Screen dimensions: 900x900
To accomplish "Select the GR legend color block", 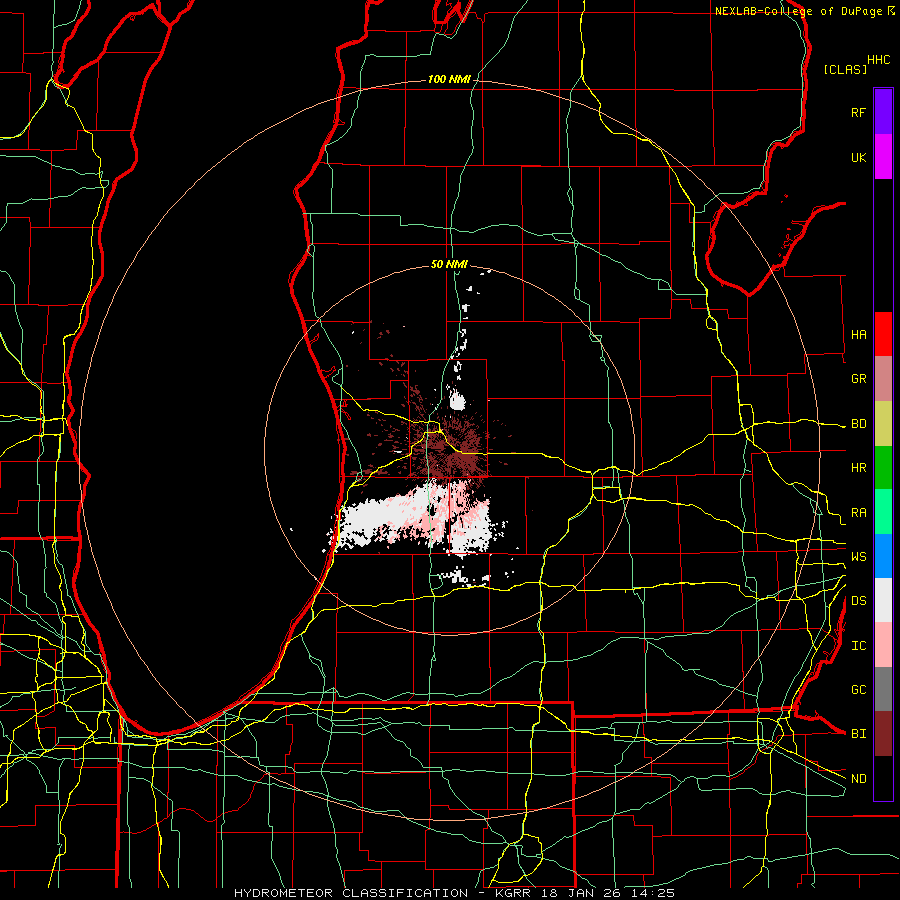I will pos(883,379).
